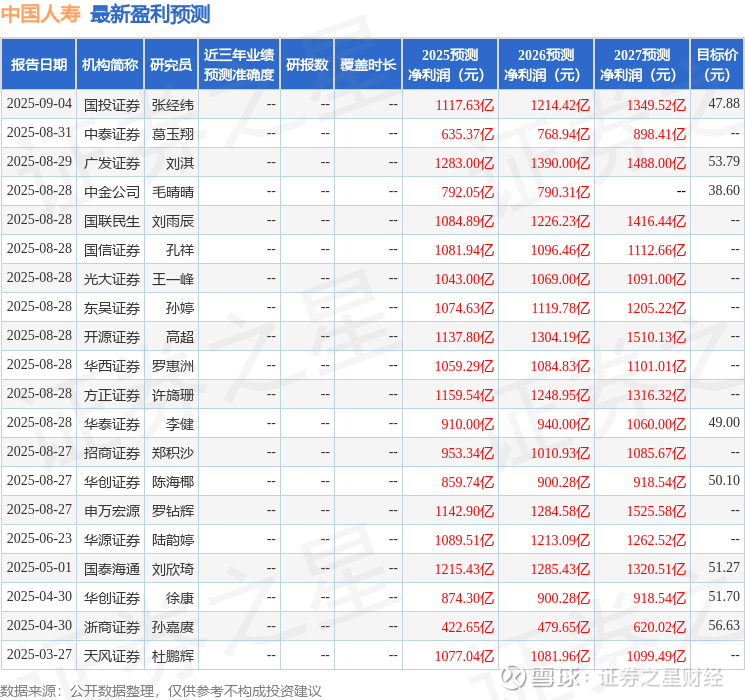Select 方正证券 institution cell
745x700 pixels.
(x=112, y=395)
